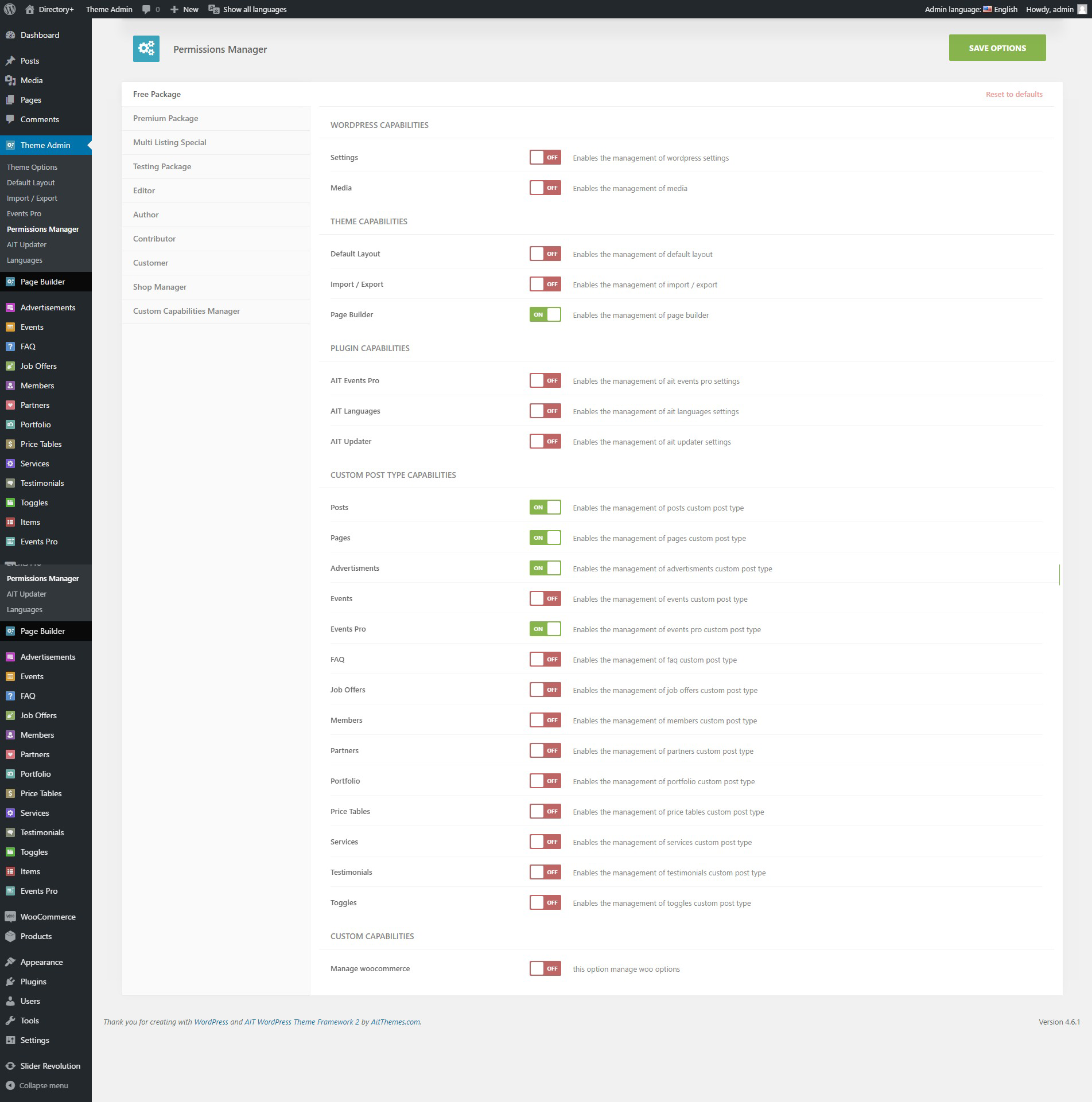Click the Tools wrench icon
Image resolution: width=1092 pixels, height=1102 pixels.
point(10,1021)
